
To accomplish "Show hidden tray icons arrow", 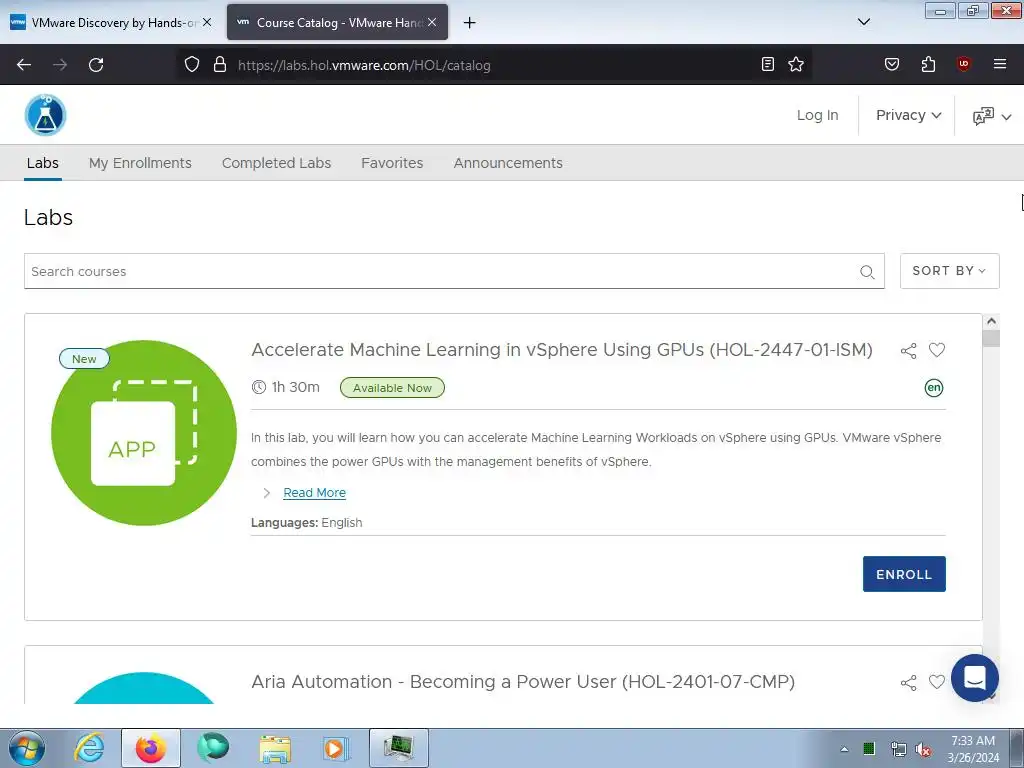I will [844, 750].
